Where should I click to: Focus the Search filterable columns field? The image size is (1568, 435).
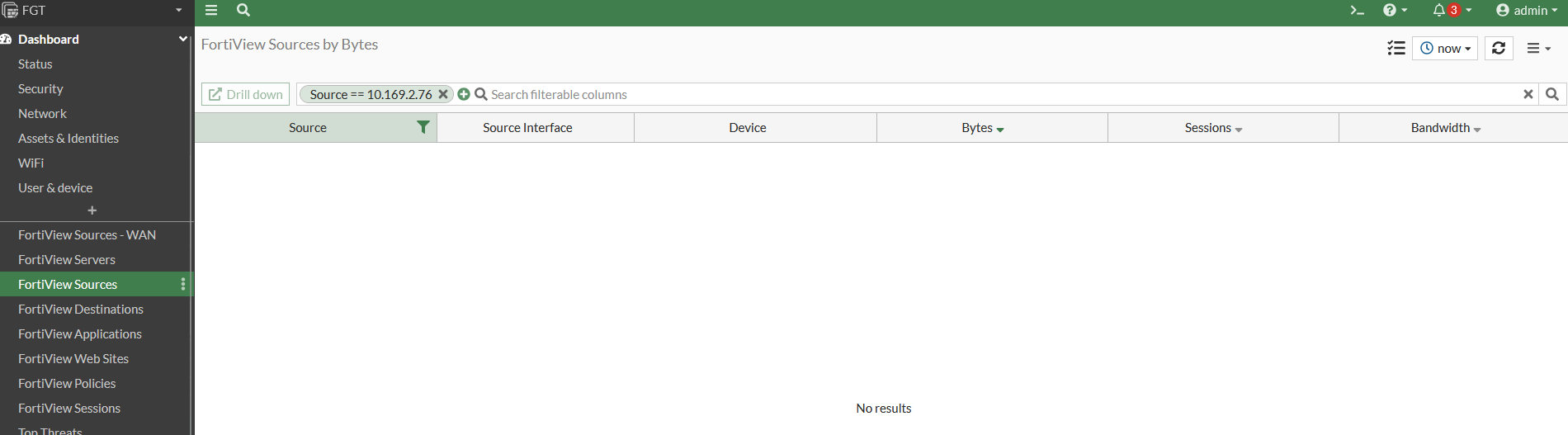click(1003, 94)
